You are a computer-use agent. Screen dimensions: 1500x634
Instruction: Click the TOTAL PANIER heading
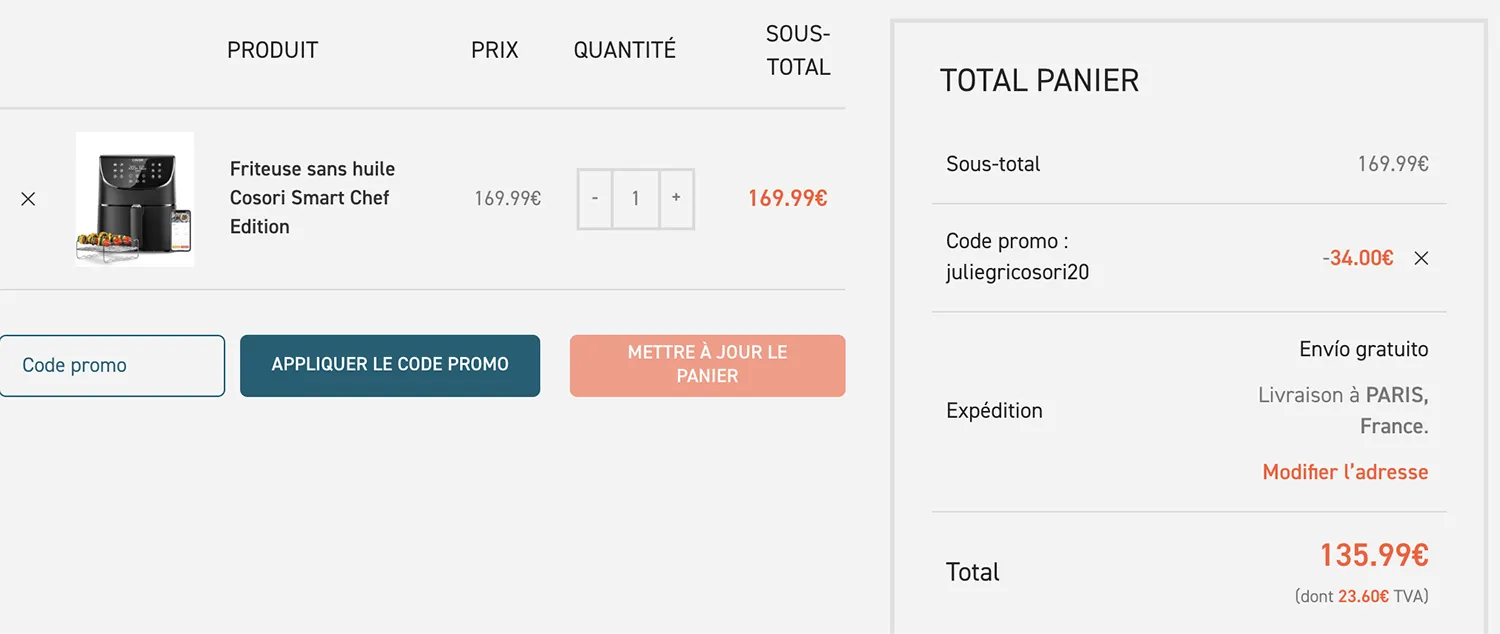coord(1039,80)
